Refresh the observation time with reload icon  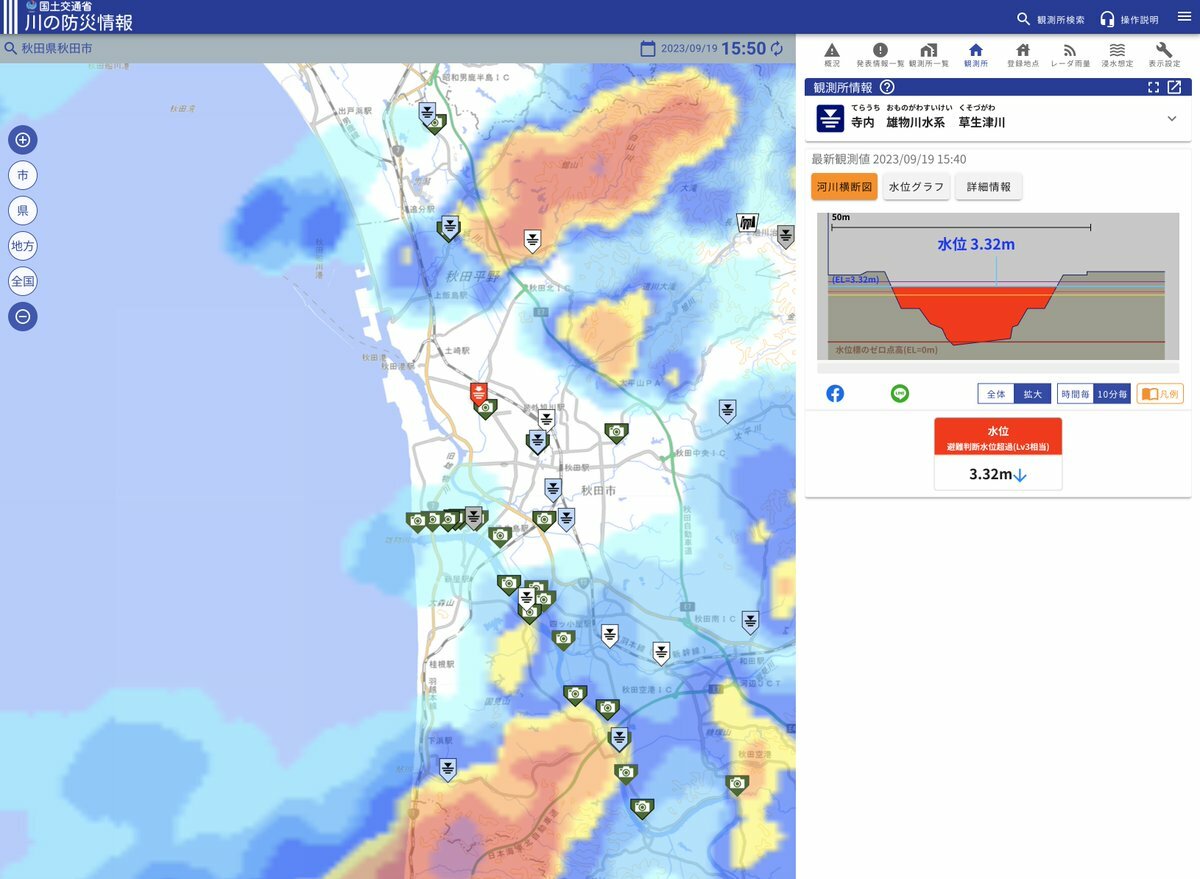(777, 49)
